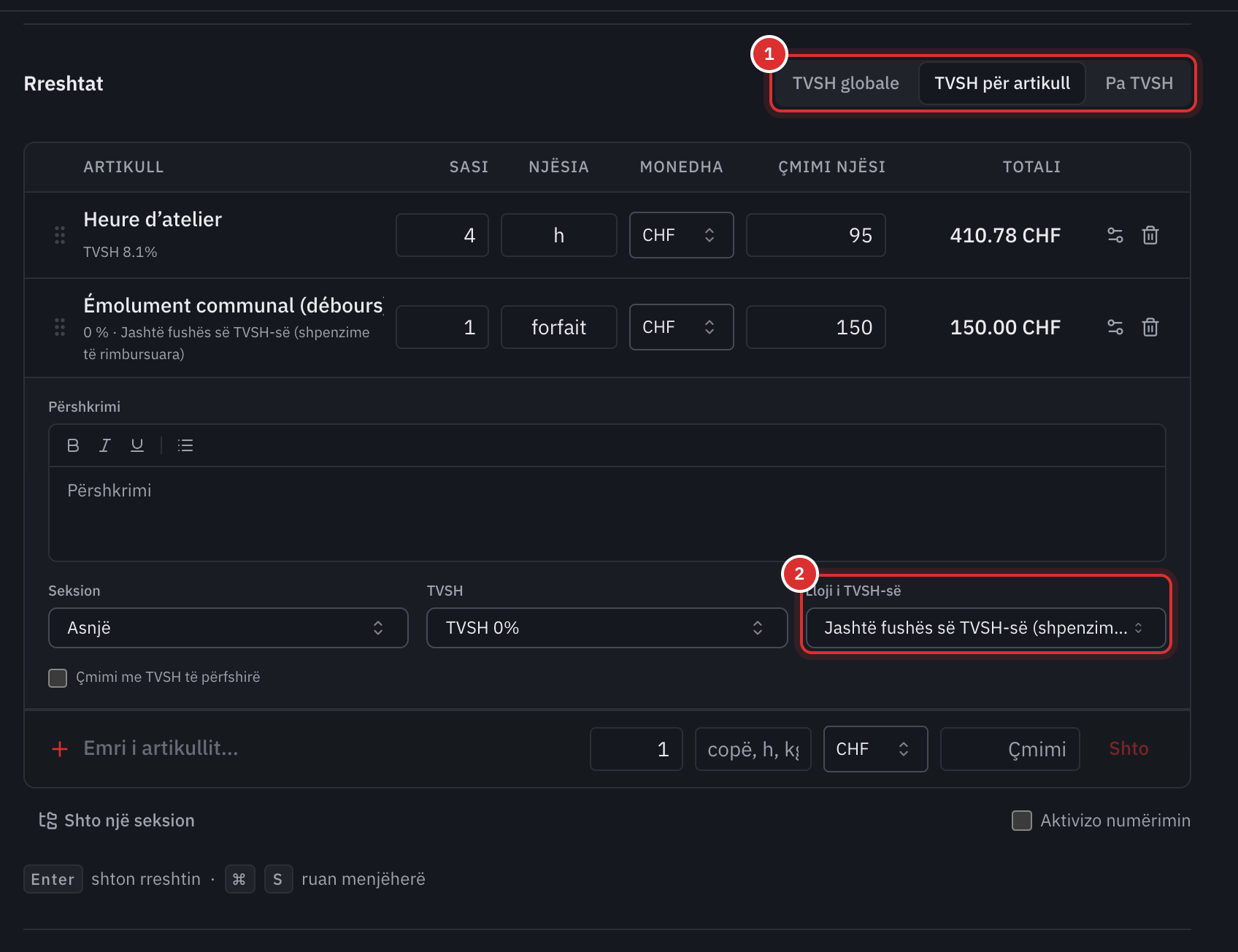Click the Heure d'atelier article name

tap(153, 219)
